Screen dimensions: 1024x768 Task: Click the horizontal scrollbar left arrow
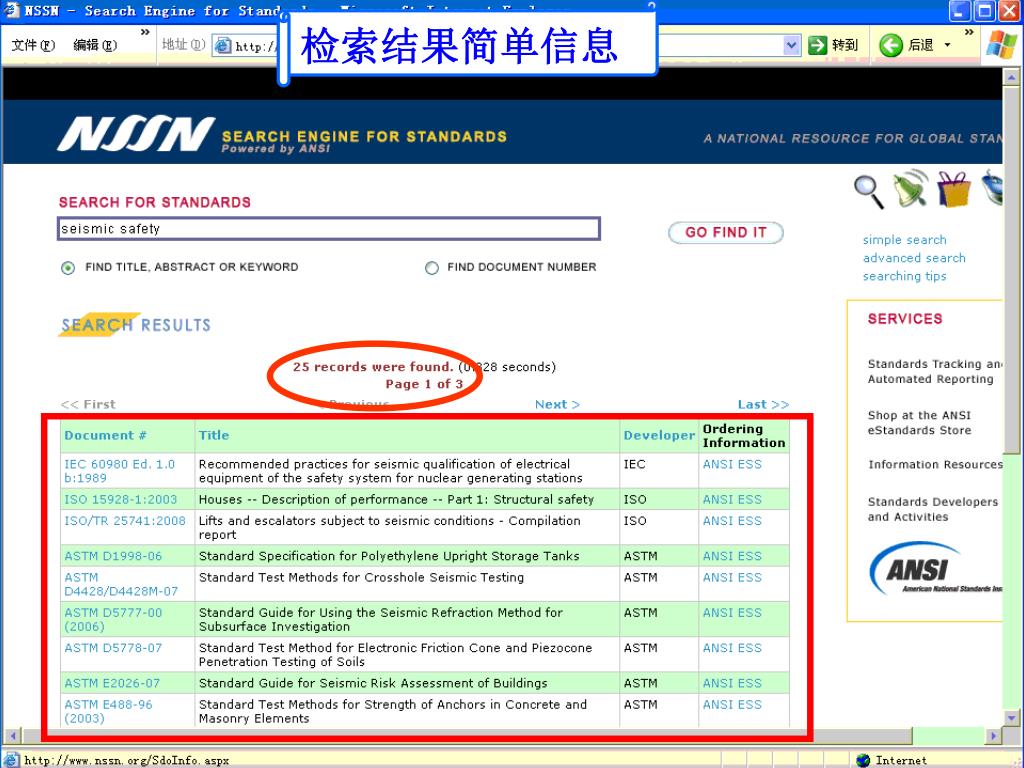pos(12,735)
